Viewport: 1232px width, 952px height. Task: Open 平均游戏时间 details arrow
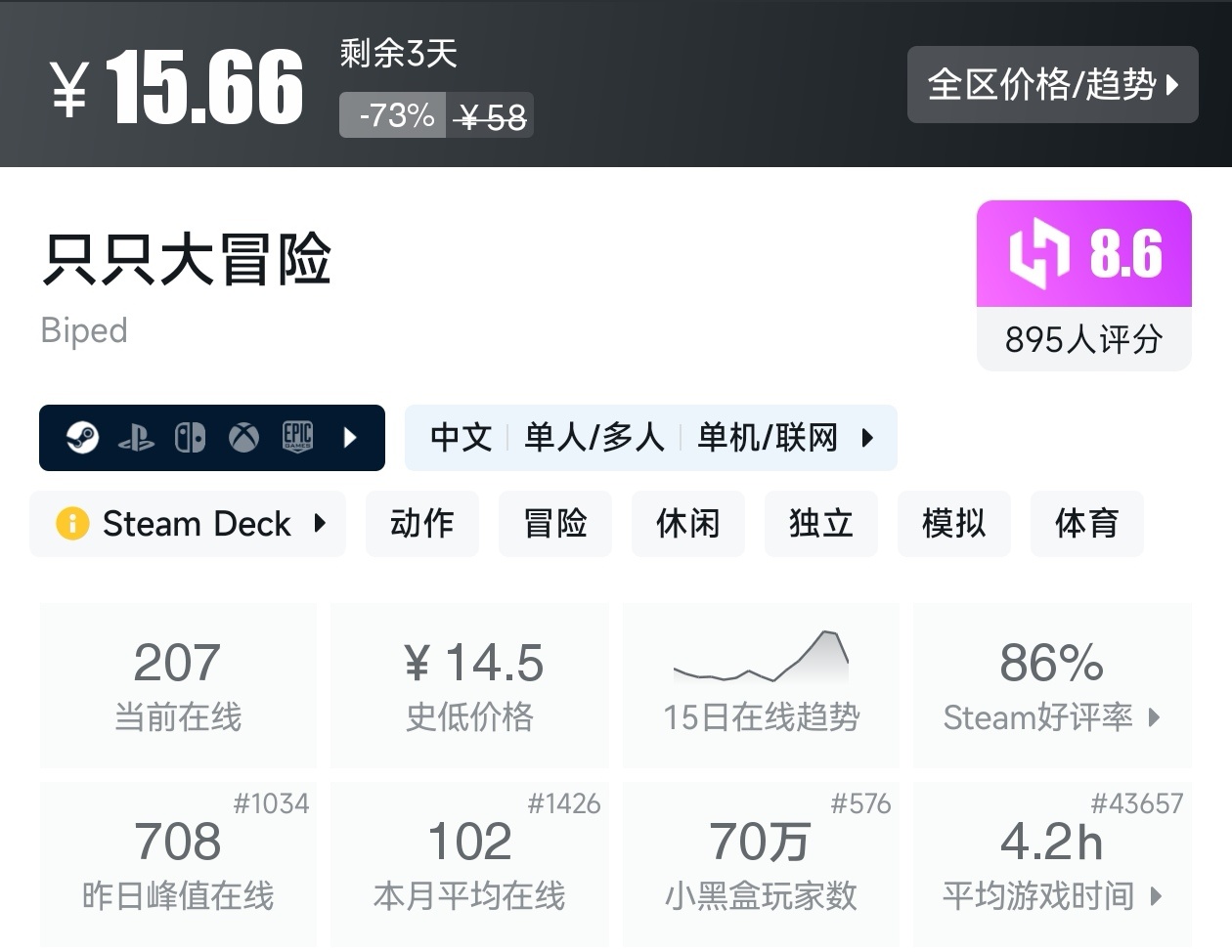pyautogui.click(x=1156, y=895)
